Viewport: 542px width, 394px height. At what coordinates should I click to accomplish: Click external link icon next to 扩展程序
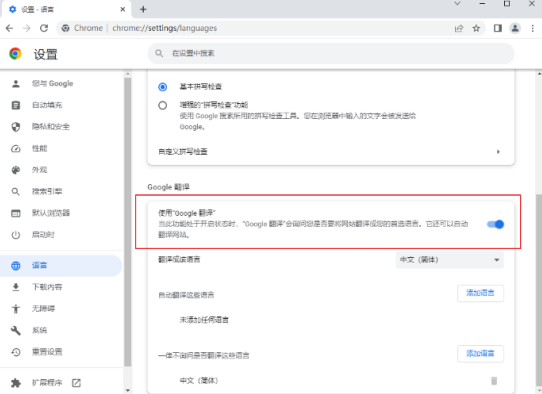click(76, 383)
